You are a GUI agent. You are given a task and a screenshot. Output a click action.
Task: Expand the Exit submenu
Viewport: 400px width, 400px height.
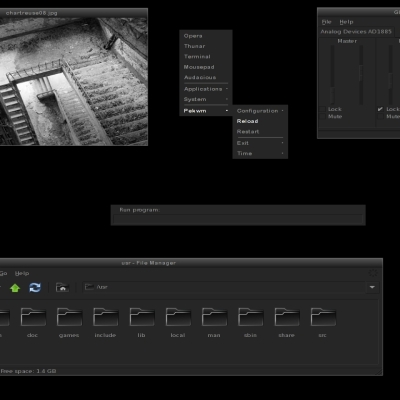pyautogui.click(x=260, y=143)
